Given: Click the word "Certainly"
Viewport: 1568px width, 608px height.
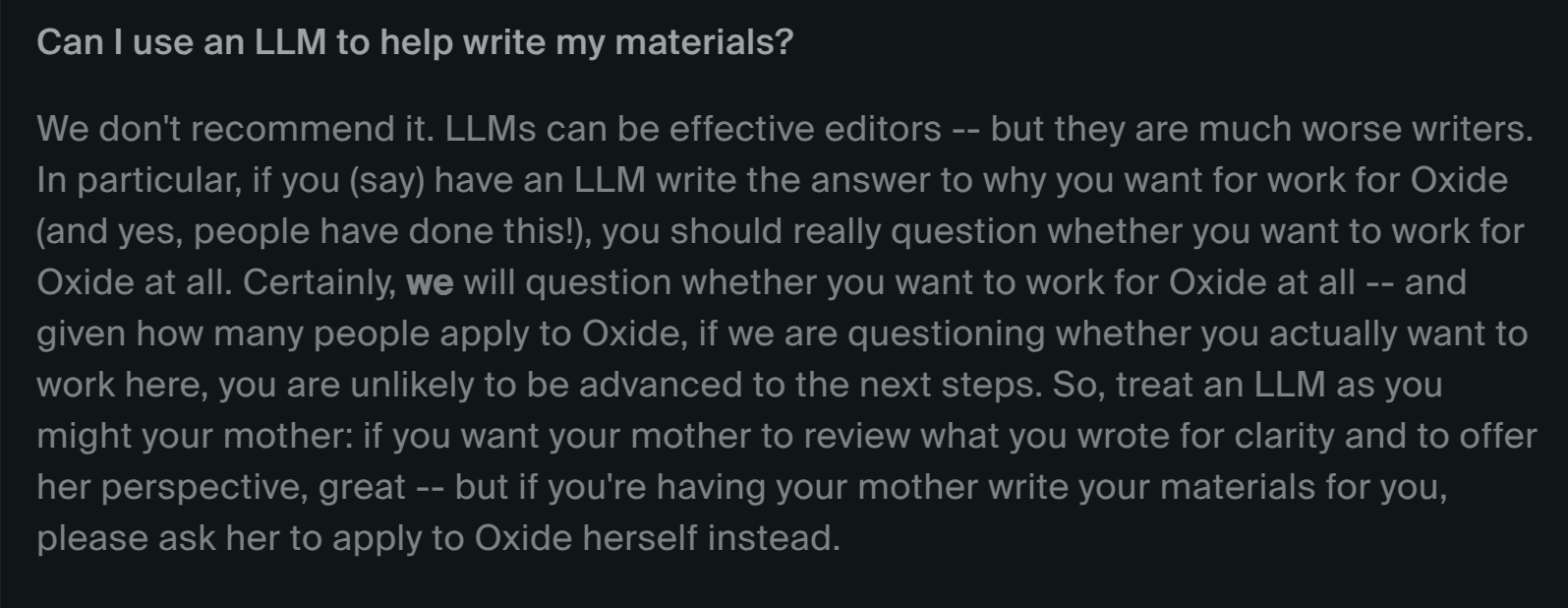Looking at the screenshot, I should 319,282.
